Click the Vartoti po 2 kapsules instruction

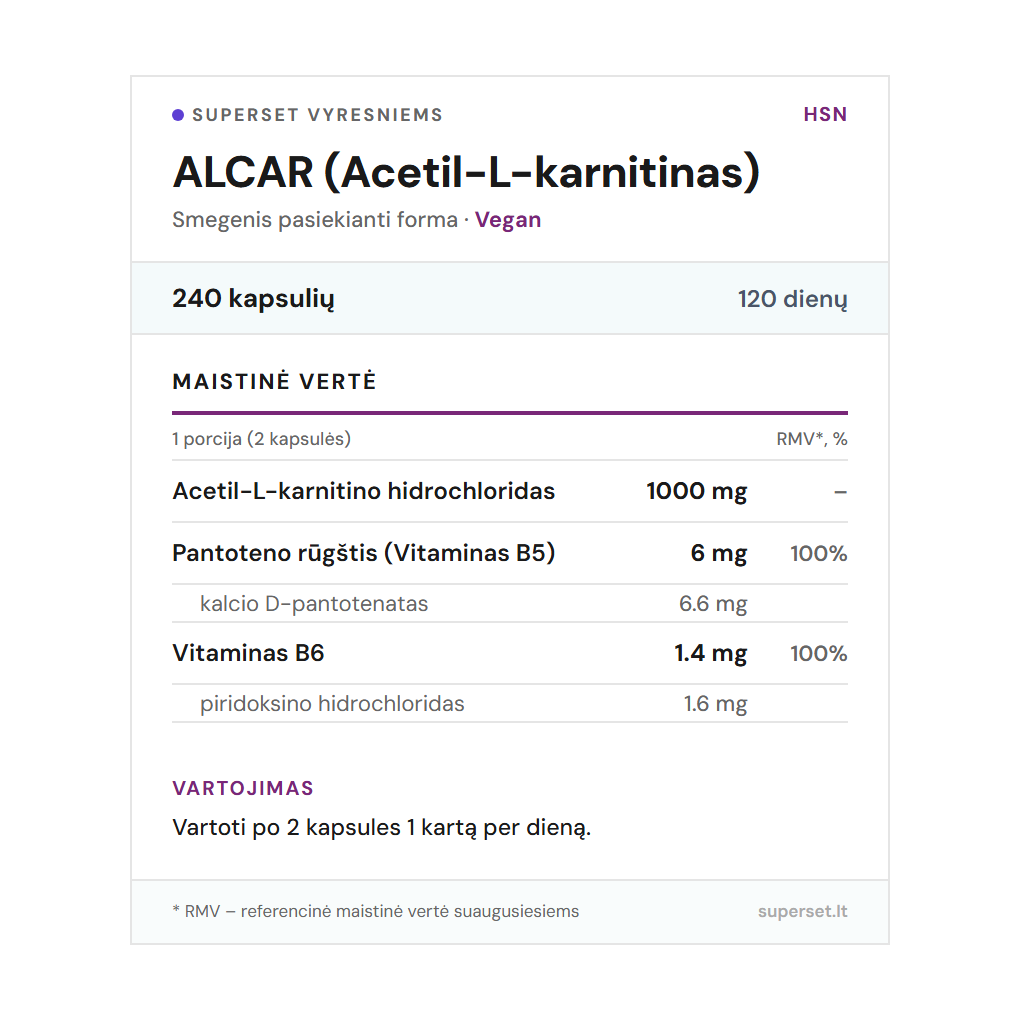click(382, 828)
